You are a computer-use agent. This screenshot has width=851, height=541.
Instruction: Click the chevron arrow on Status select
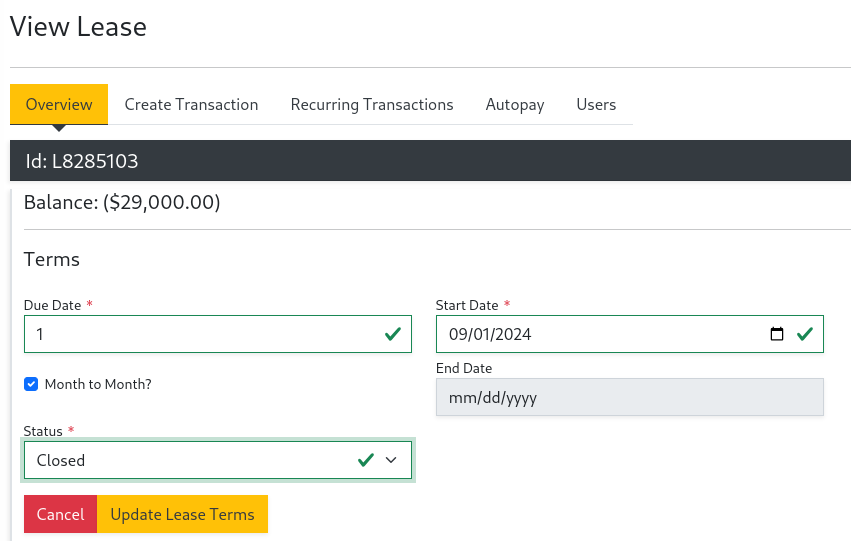click(391, 460)
